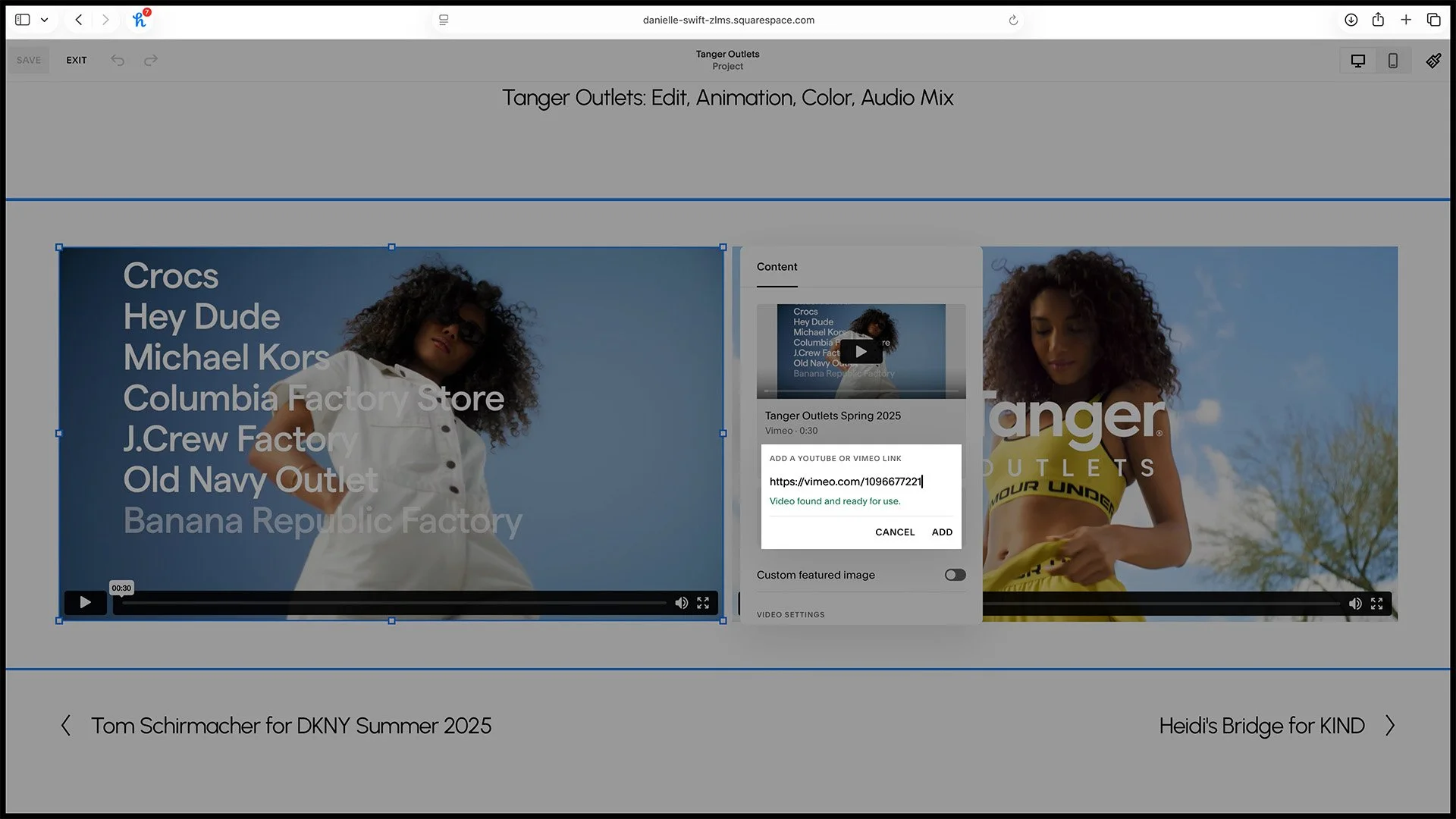Image resolution: width=1456 pixels, height=819 pixels.
Task: Select the Content tab in panel
Action: click(777, 267)
